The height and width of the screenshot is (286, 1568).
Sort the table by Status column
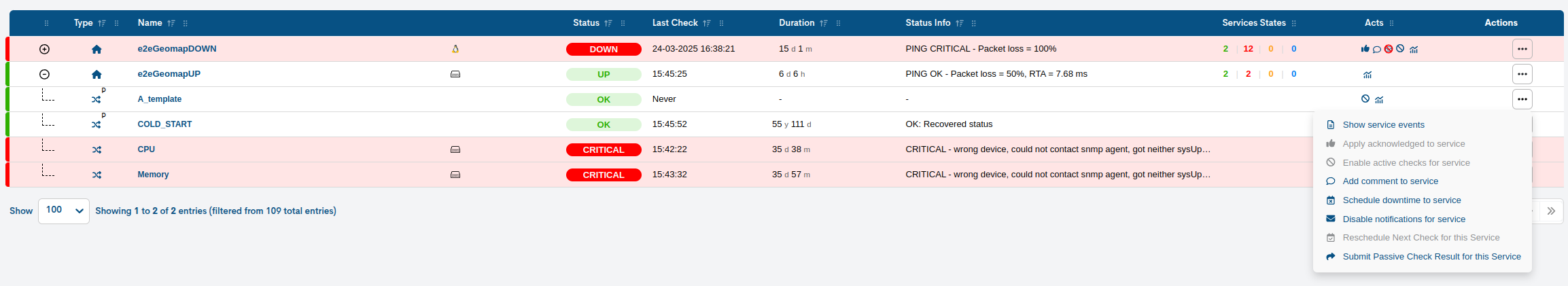(608, 23)
